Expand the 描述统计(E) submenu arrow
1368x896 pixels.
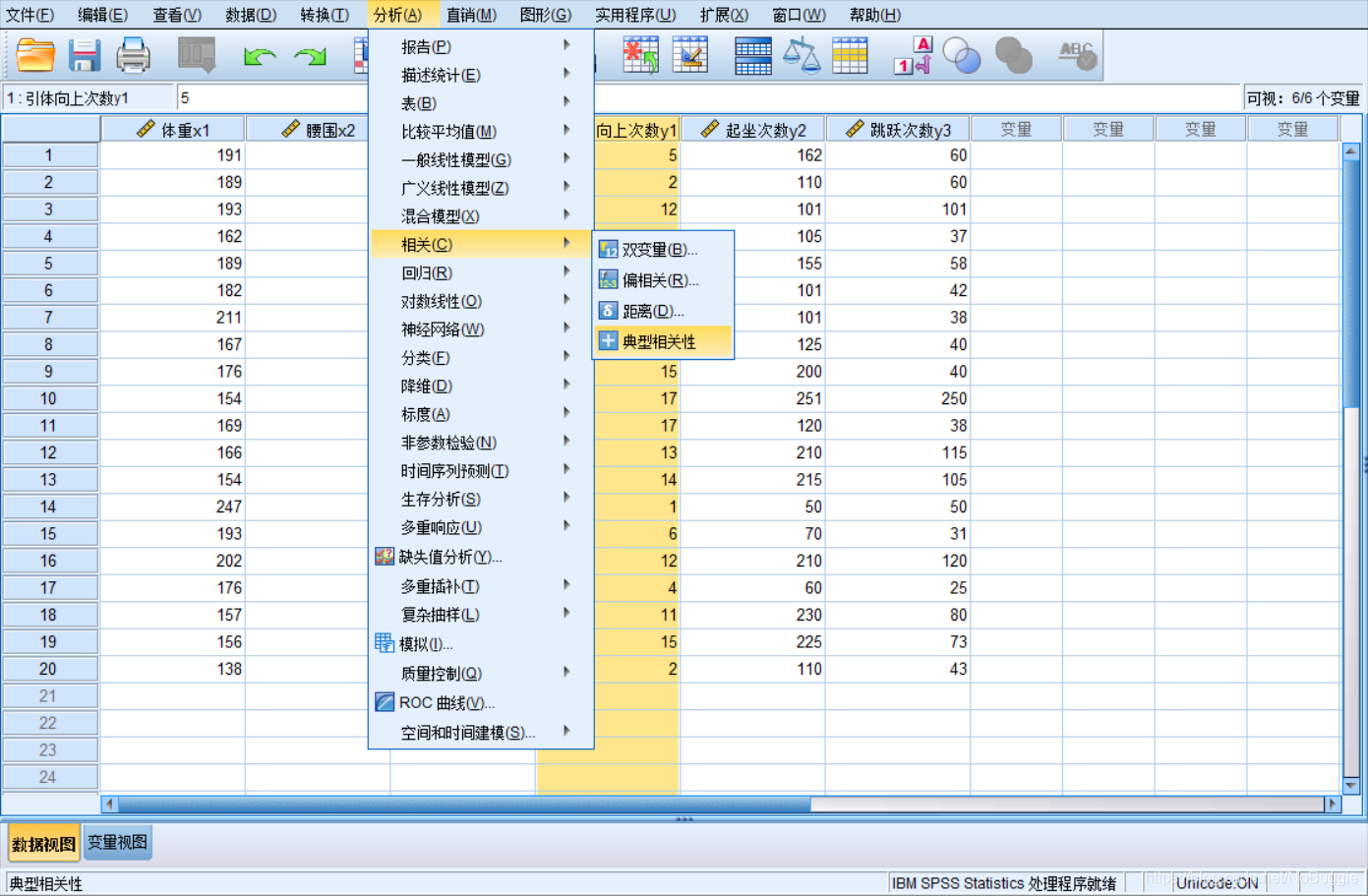click(x=567, y=74)
